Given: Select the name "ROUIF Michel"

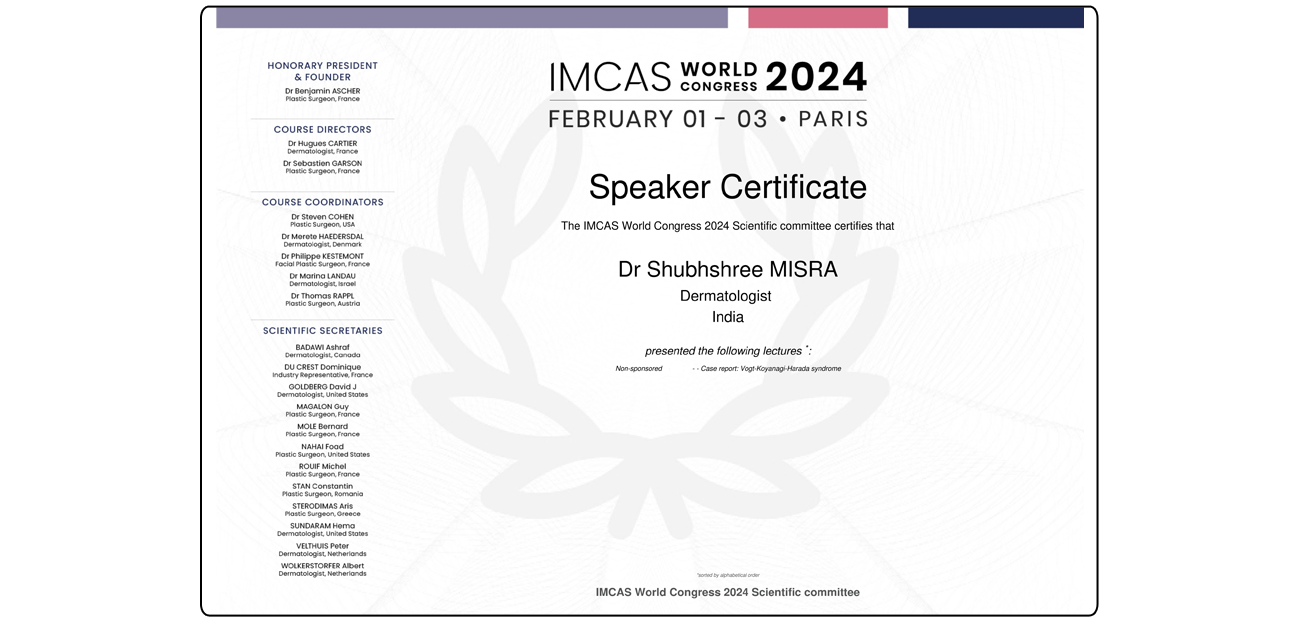Looking at the screenshot, I should 322,466.
